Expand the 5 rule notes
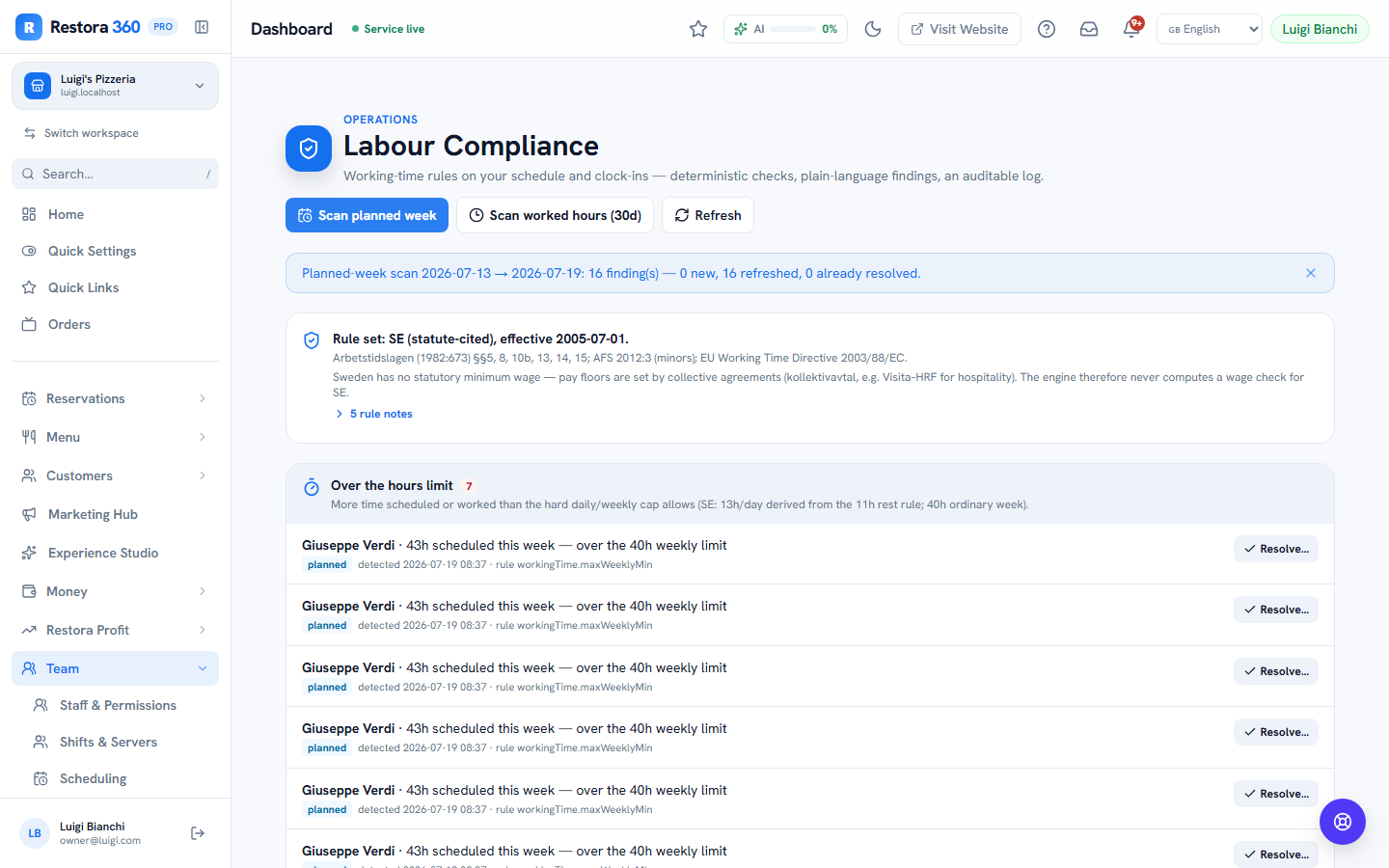The image size is (1389, 868). coord(374,414)
